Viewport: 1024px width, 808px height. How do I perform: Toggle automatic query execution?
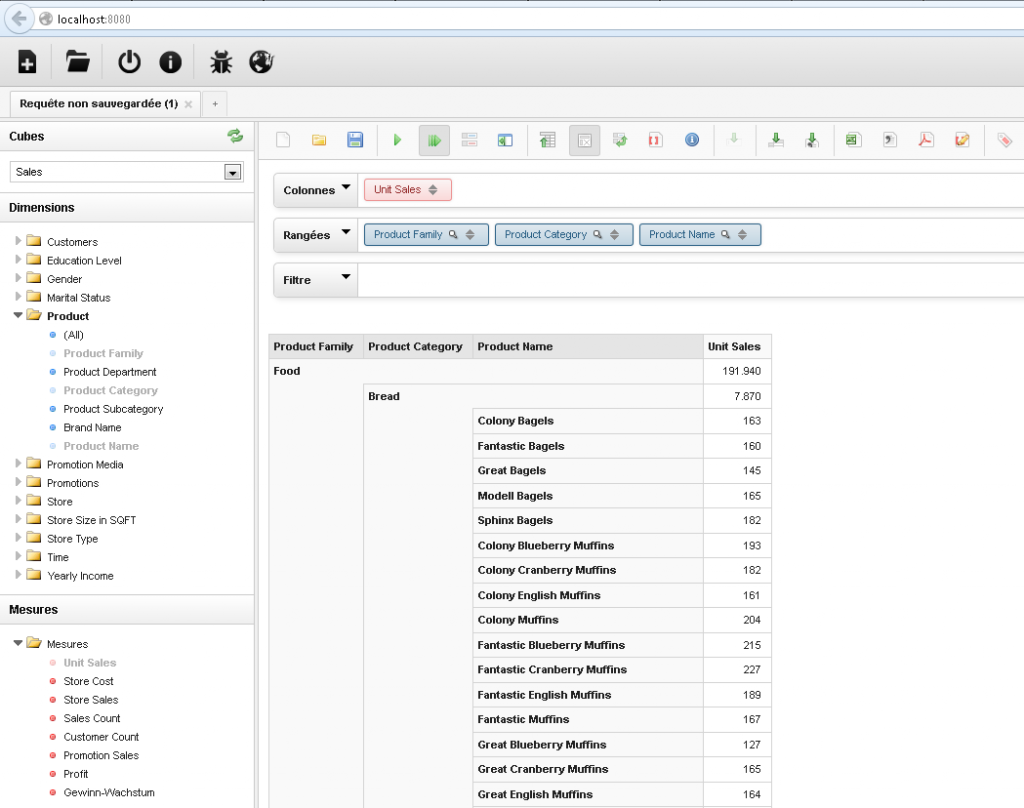pyautogui.click(x=433, y=140)
